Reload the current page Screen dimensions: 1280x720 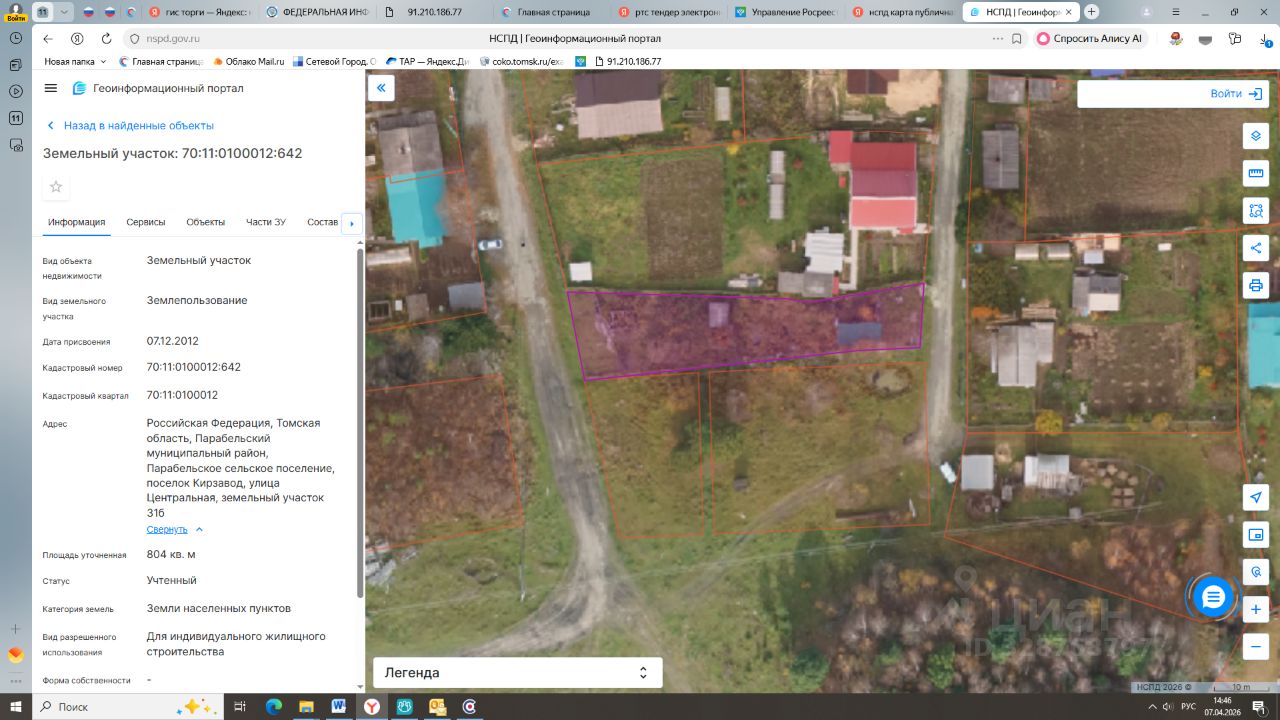point(106,38)
